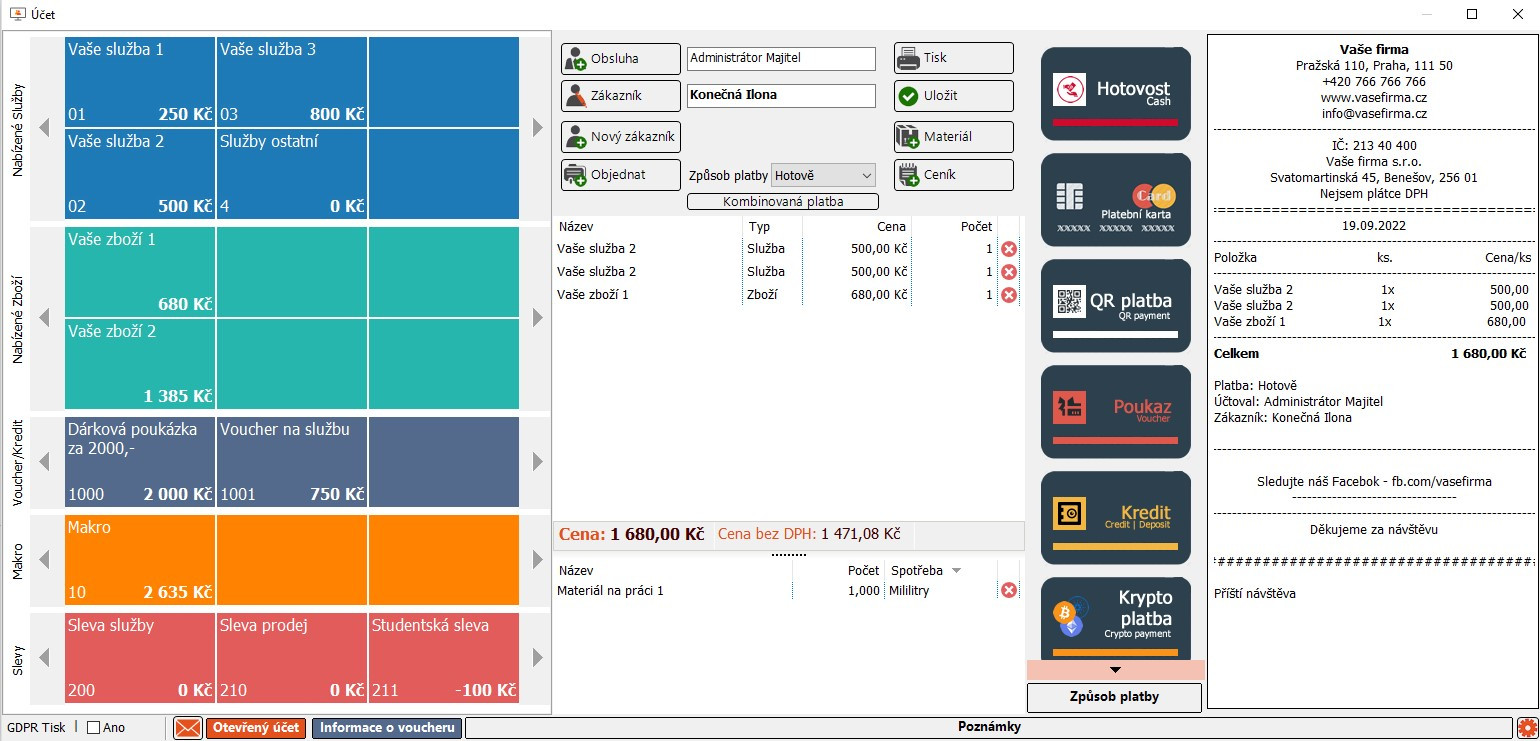Run the Makro tile 2 635 Kč
Image resolution: width=1540 pixels, height=741 pixels.
click(x=140, y=560)
